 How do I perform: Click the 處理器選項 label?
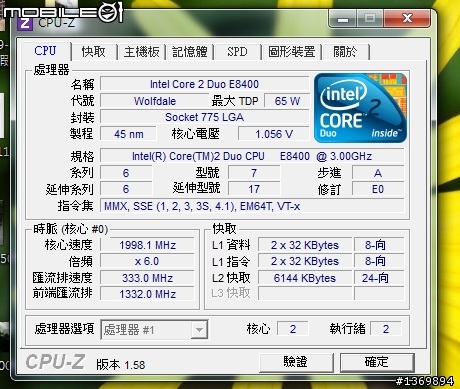(65, 329)
